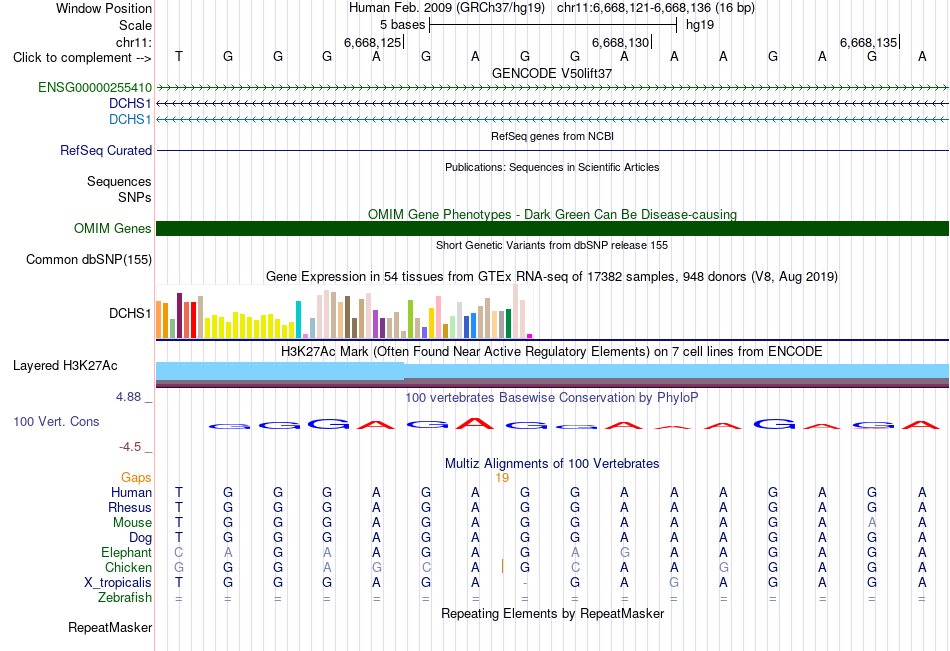This screenshot has width=950, height=651.
Task: Open the Layered H3K27Ac track label
Action: point(65,366)
